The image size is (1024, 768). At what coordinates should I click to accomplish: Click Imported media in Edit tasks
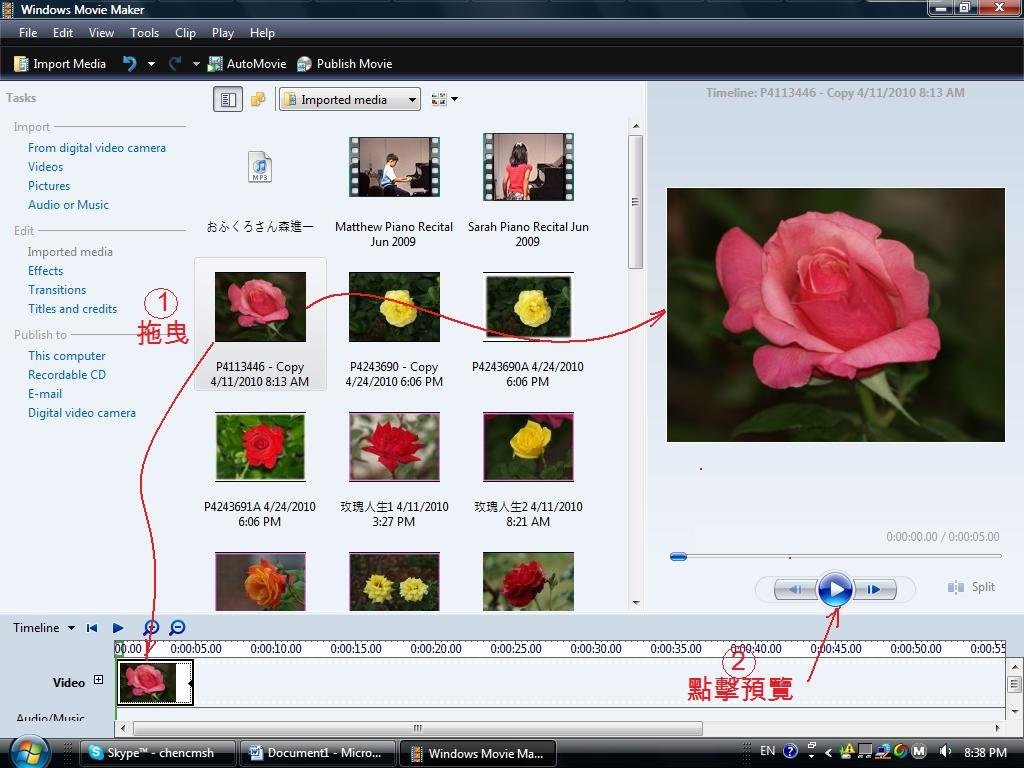[x=70, y=251]
